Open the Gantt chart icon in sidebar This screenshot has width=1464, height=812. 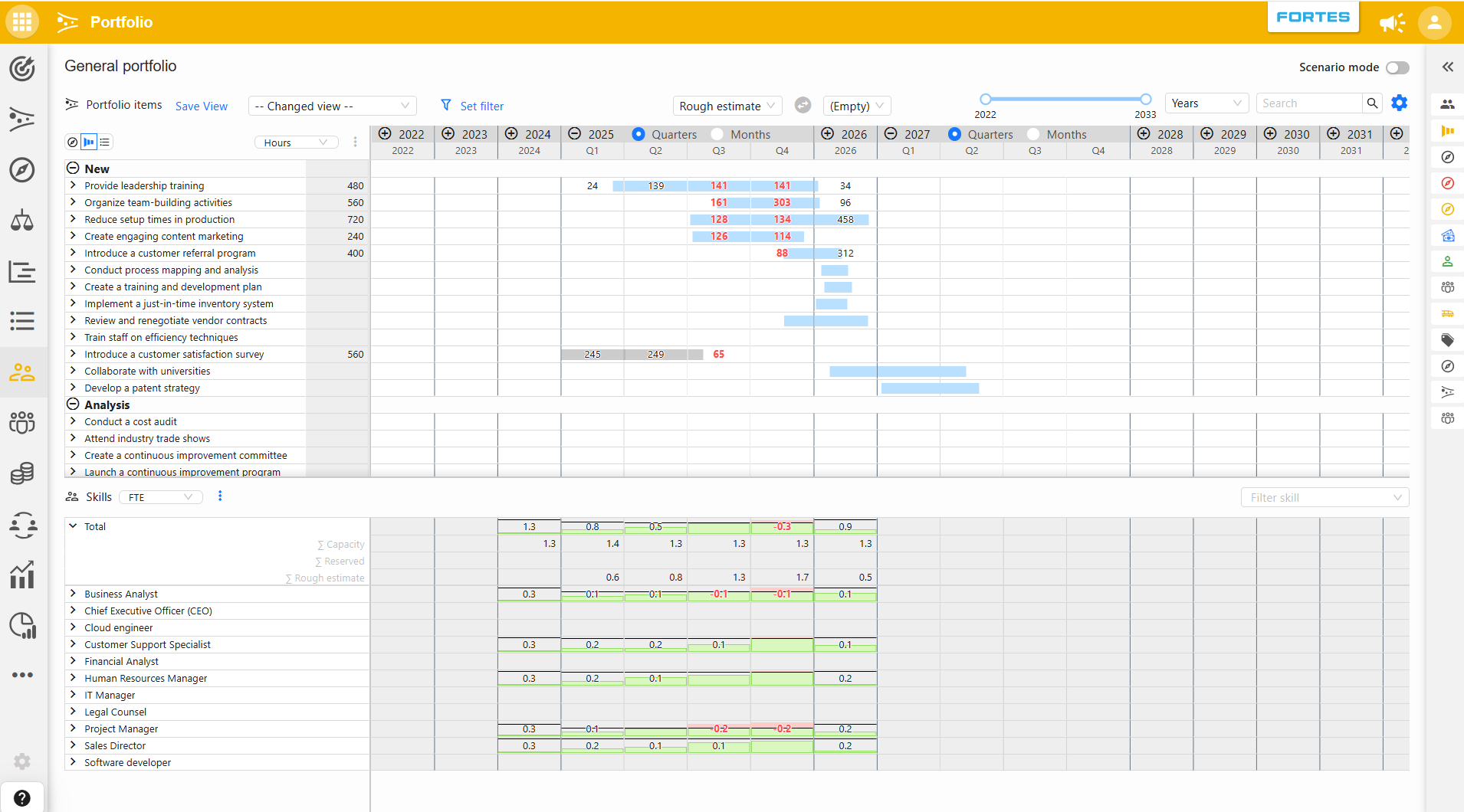(x=22, y=271)
